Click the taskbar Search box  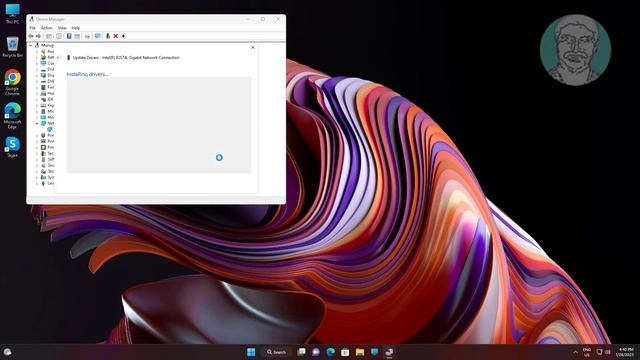[276, 352]
